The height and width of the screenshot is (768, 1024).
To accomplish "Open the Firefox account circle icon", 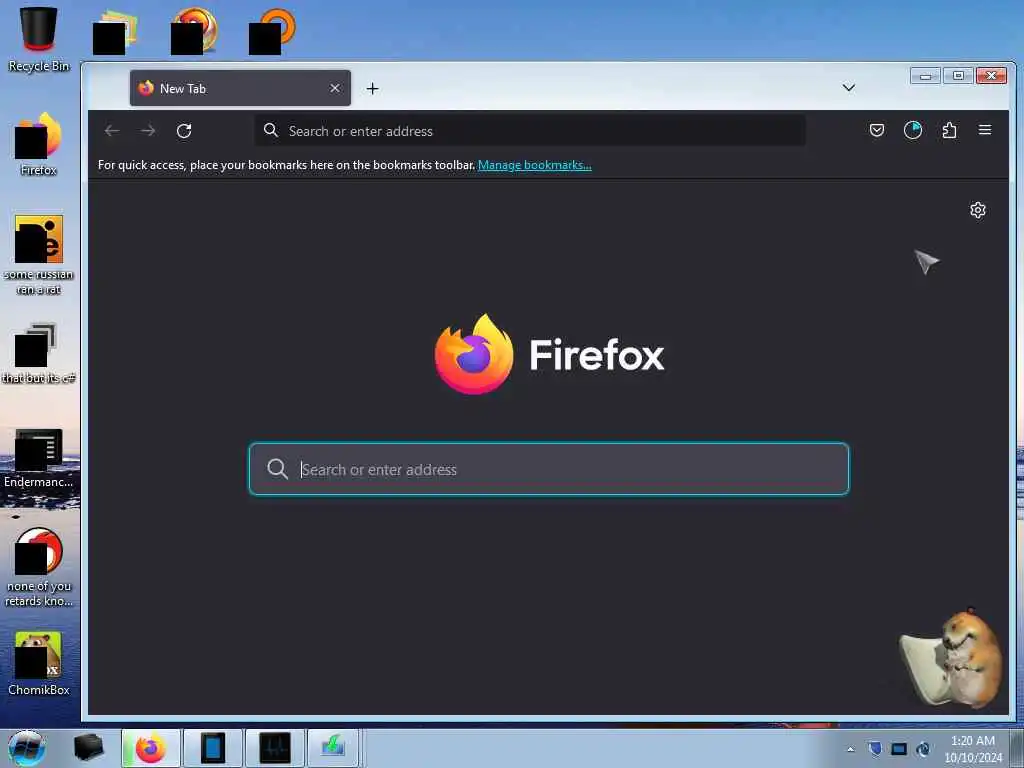I will click(x=913, y=130).
